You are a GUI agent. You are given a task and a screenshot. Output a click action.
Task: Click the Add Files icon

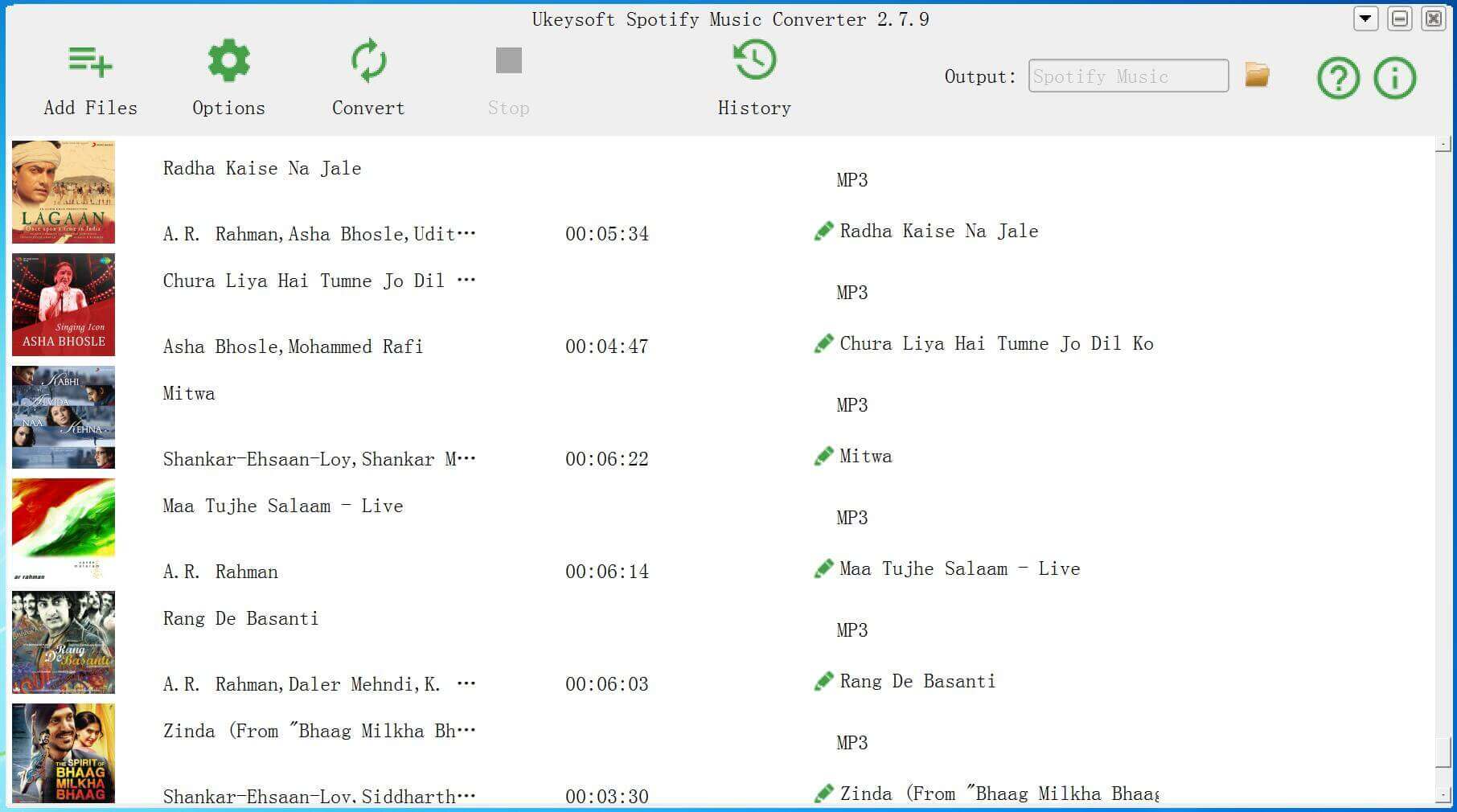tap(90, 62)
